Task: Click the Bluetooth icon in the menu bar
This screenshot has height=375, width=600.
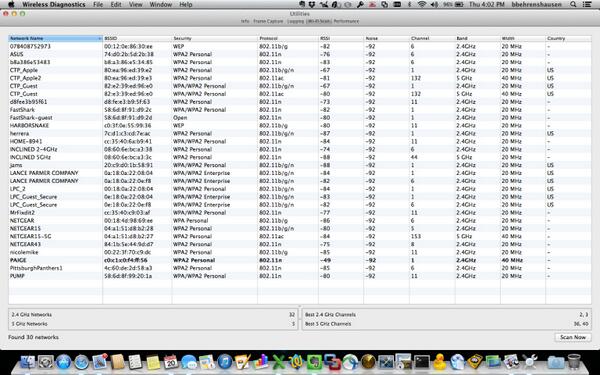Action: pos(409,5)
